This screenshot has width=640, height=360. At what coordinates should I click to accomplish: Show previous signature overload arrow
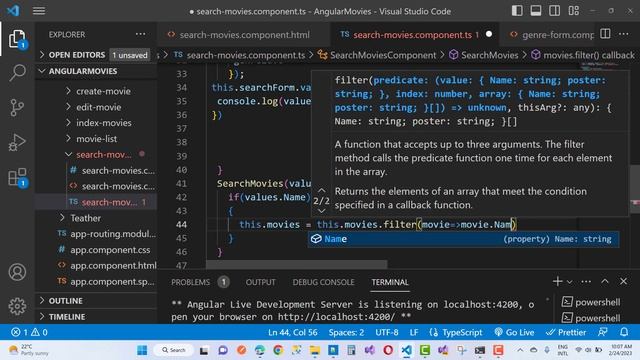[x=322, y=191]
